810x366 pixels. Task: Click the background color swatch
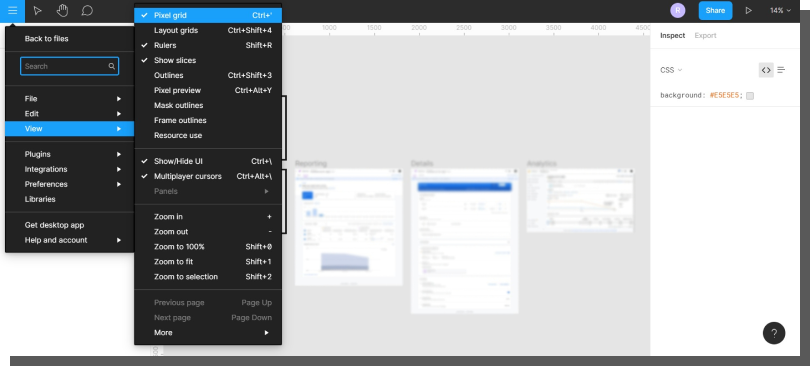pos(750,96)
